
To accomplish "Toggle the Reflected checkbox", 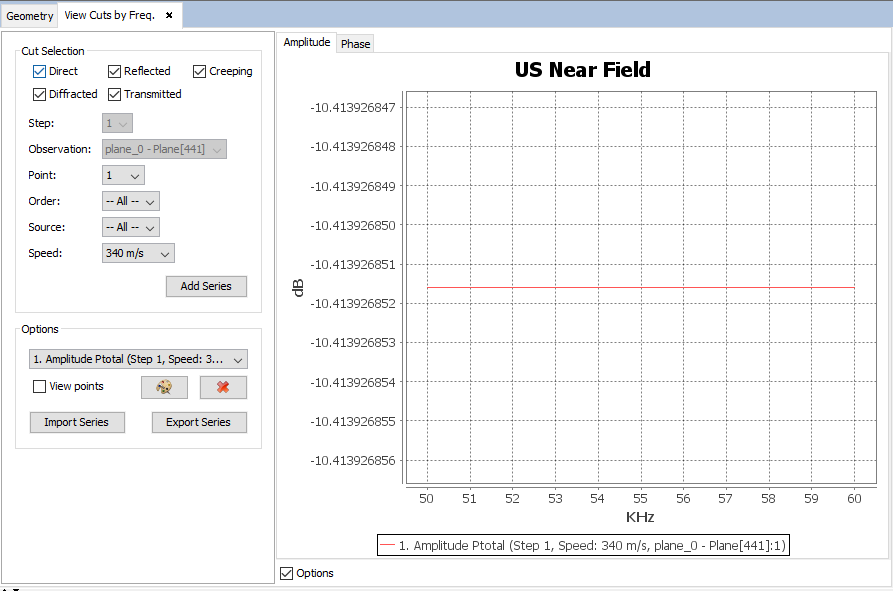I will coord(115,72).
